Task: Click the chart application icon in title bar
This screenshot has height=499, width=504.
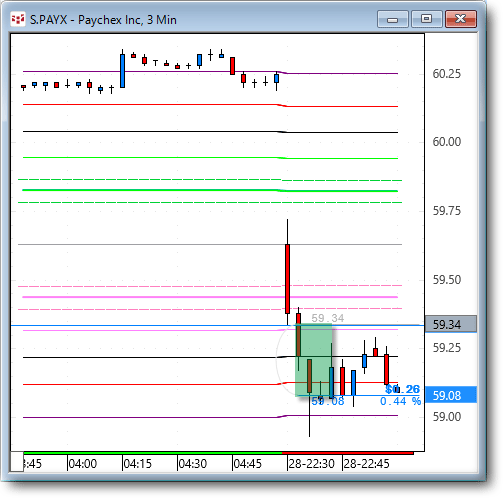Action: 18,20
